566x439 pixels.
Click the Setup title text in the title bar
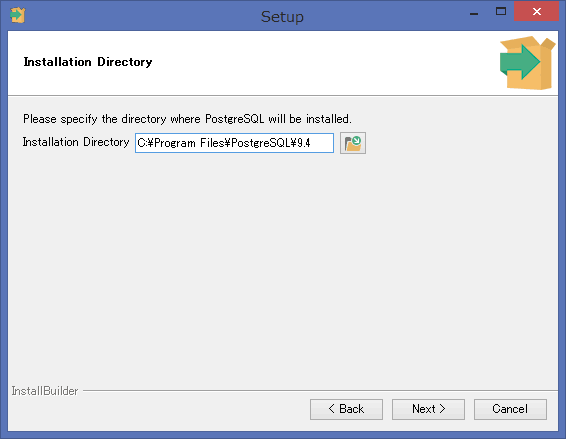(x=282, y=17)
